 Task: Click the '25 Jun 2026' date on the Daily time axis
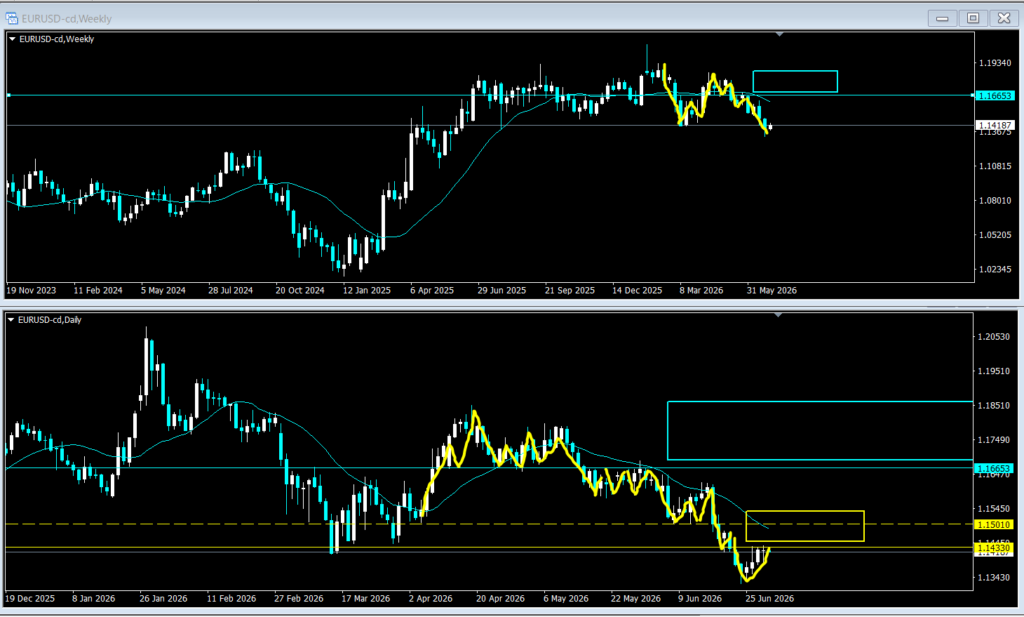coord(770,599)
